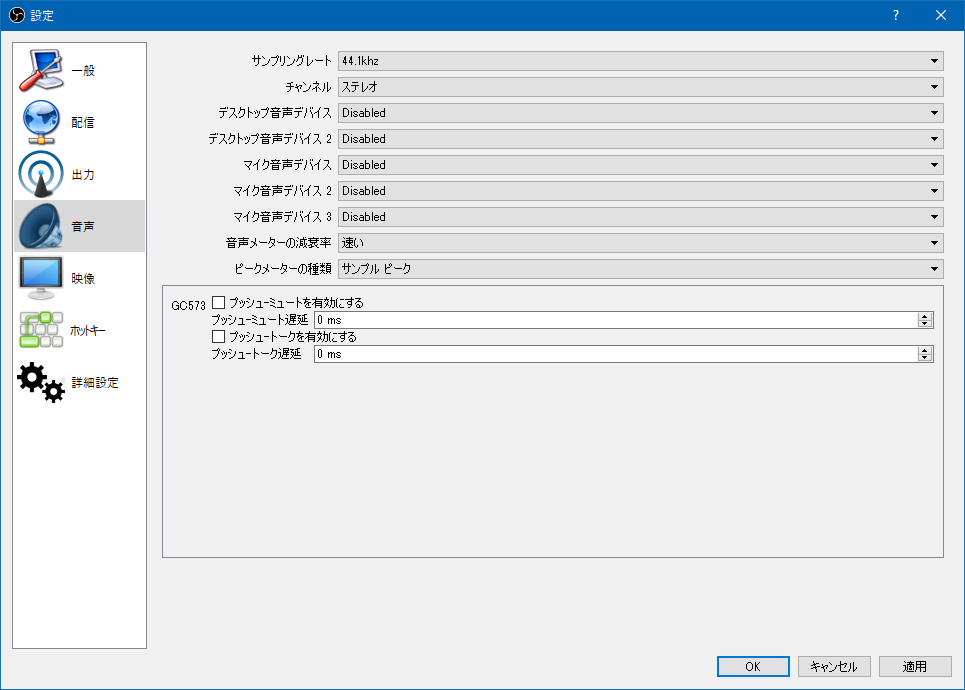Image resolution: width=965 pixels, height=690 pixels.
Task: Expand the デスクトップ音声デバイス 2 dropdown
Action: coord(641,138)
